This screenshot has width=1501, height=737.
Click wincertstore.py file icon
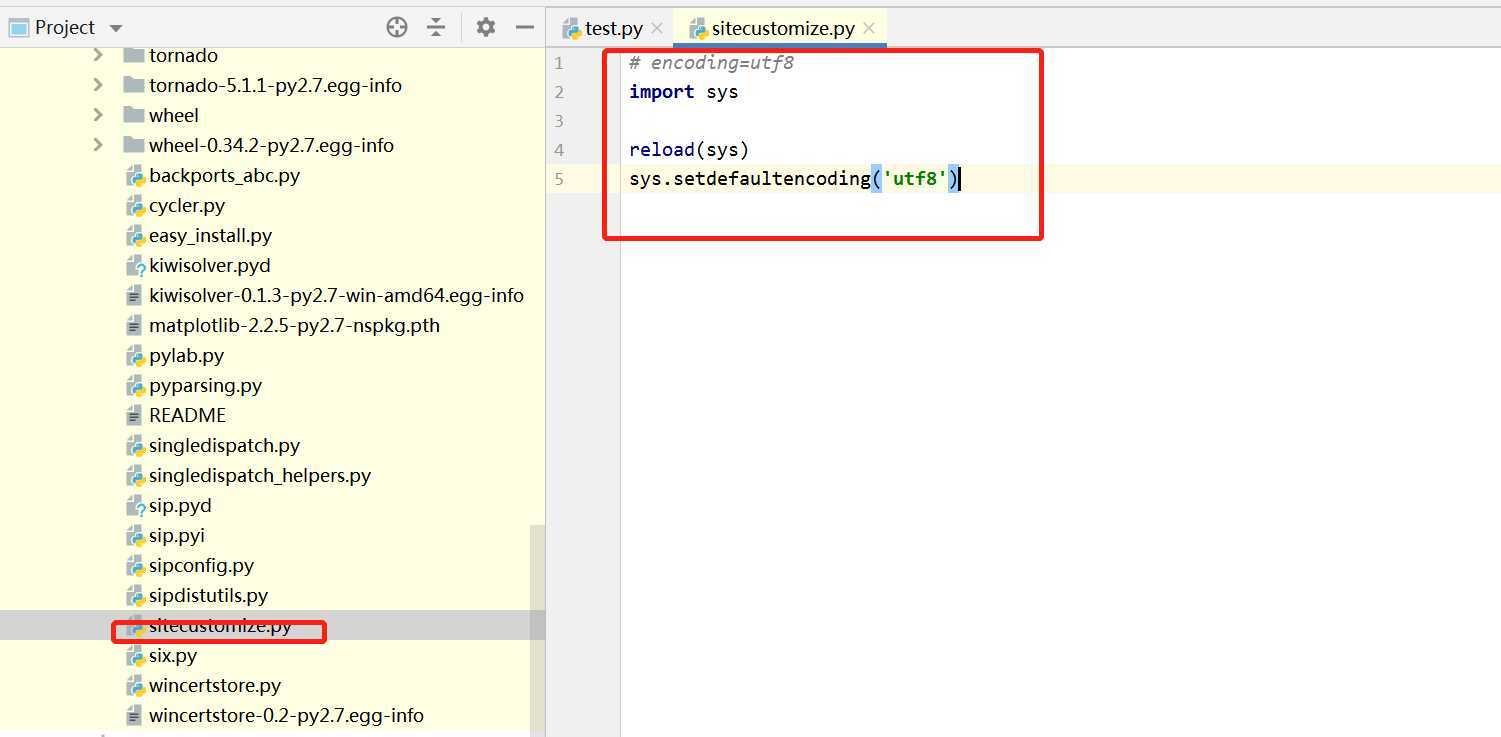135,686
